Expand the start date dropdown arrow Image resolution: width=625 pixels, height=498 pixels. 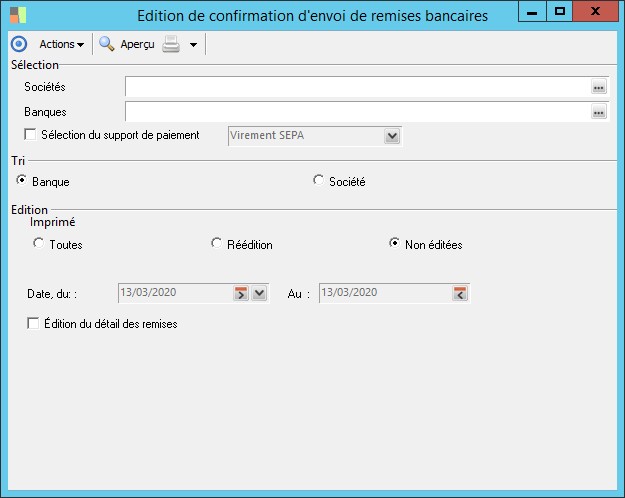click(x=259, y=293)
